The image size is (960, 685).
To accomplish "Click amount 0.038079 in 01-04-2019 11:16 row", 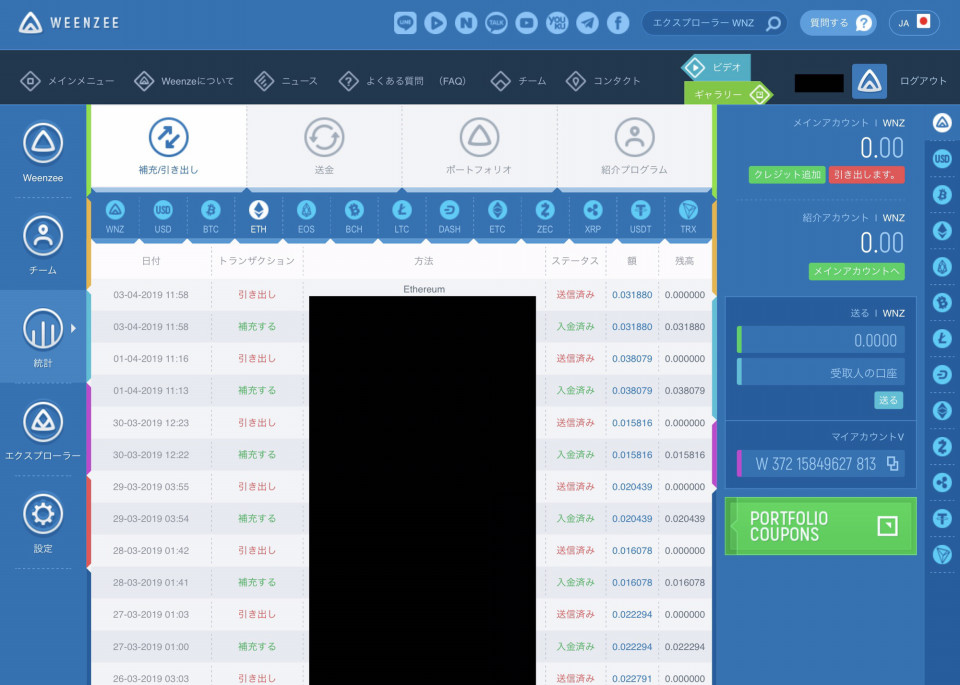I will [632, 359].
